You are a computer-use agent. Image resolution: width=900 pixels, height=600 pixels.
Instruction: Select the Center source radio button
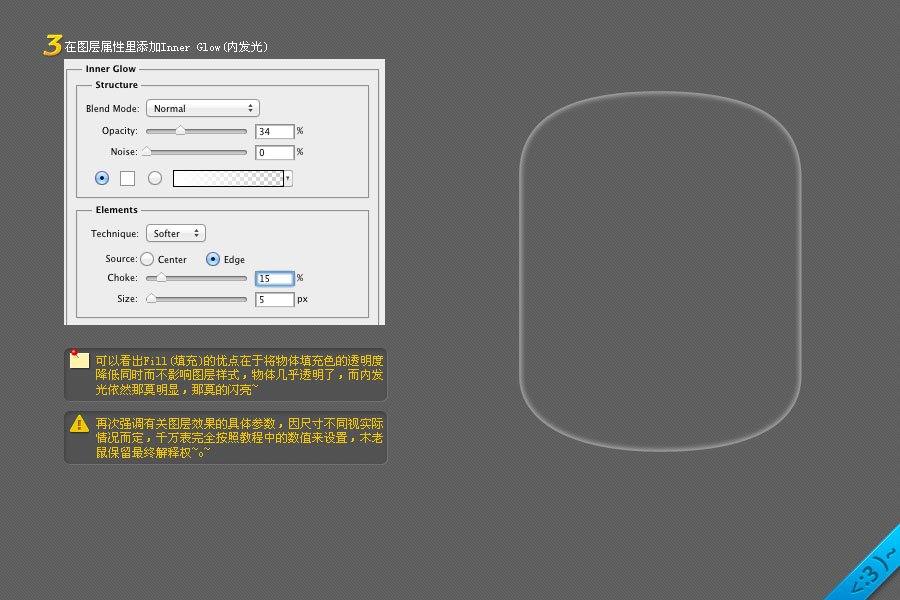coord(147,259)
